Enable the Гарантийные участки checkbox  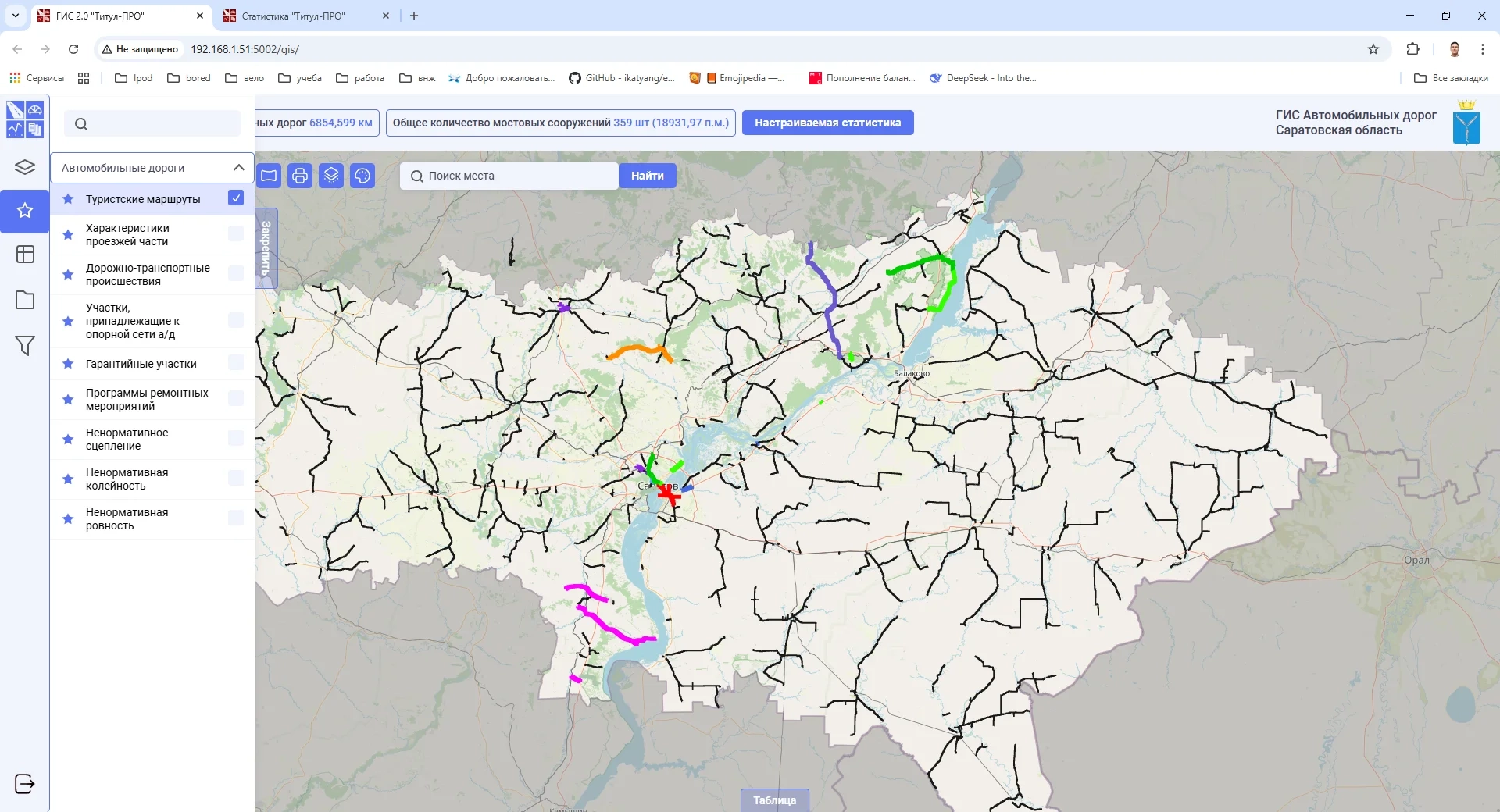[x=236, y=363]
